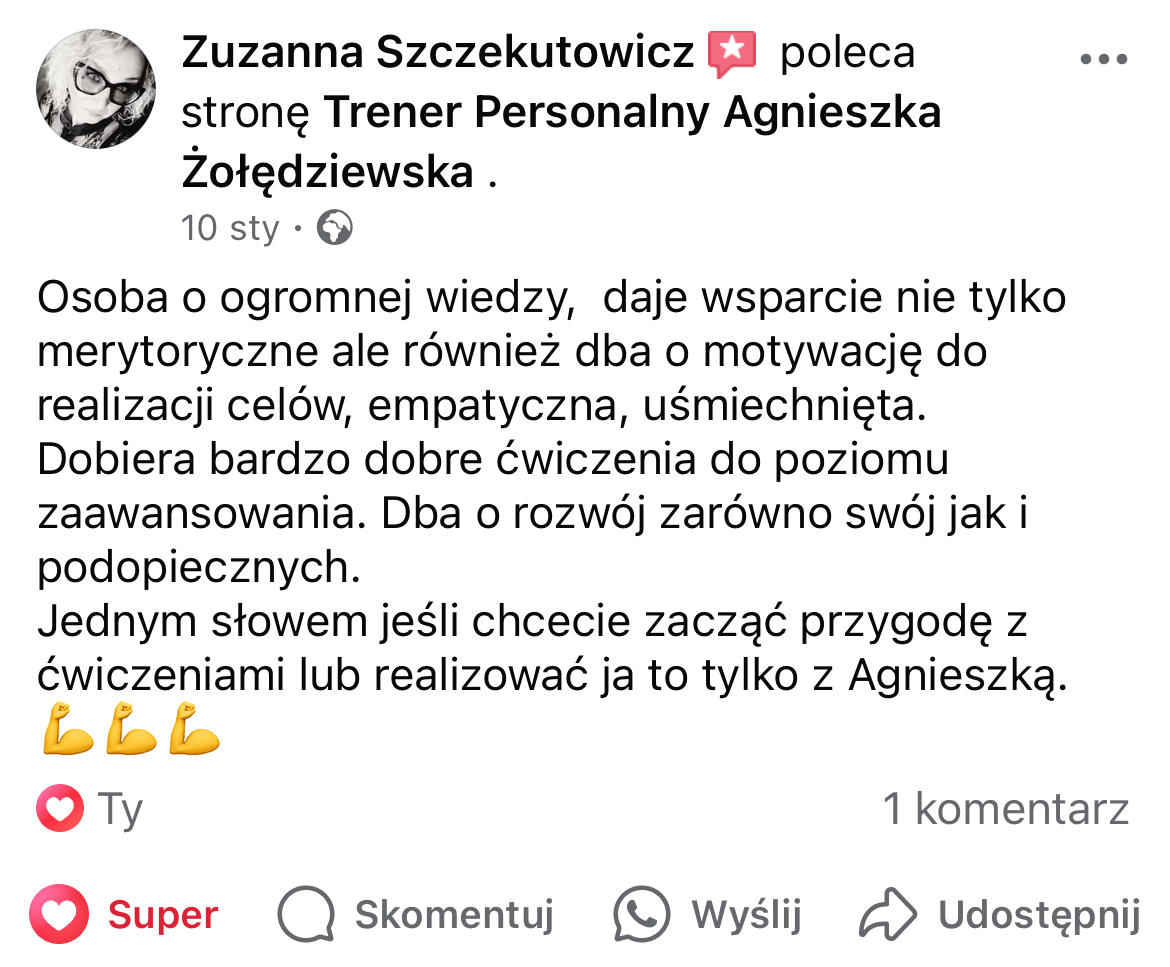Click the WhatsApp Wyślij icon
The width and height of the screenshot is (1170, 967).
point(641,915)
